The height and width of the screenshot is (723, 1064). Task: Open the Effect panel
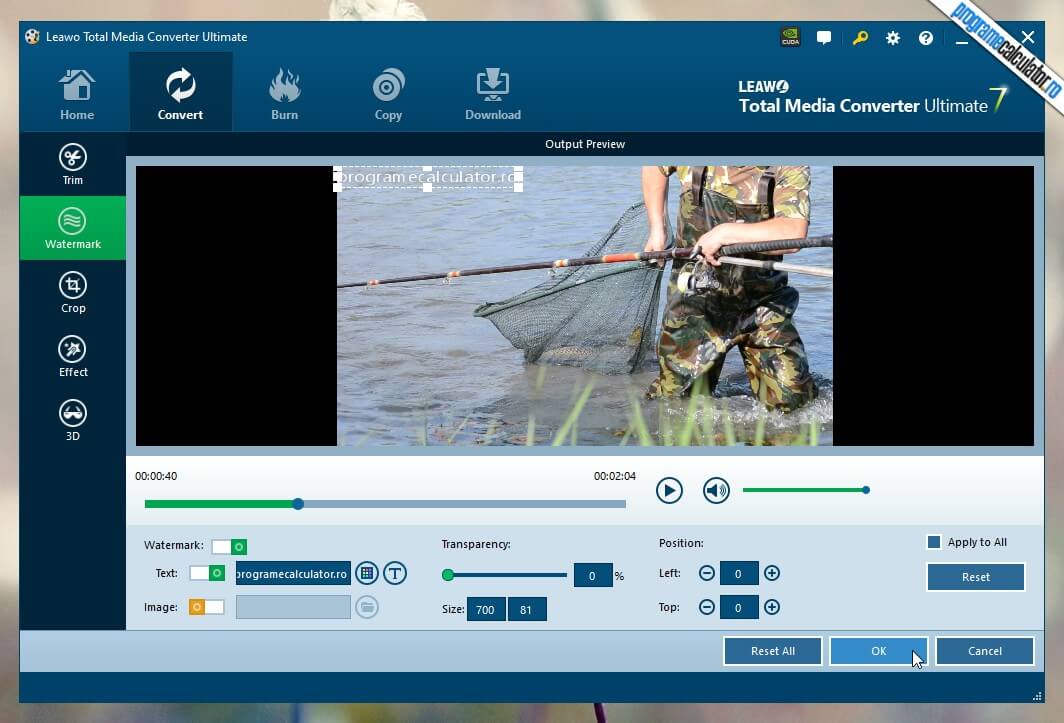[72, 357]
